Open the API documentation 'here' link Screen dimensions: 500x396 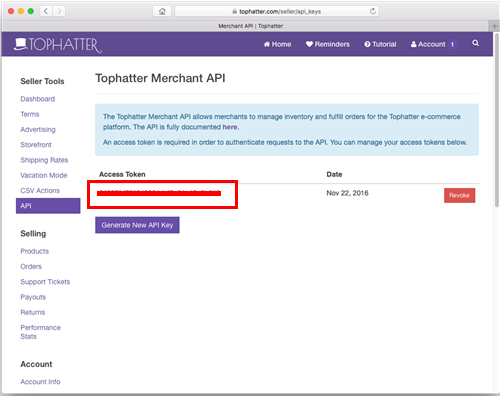230,127
